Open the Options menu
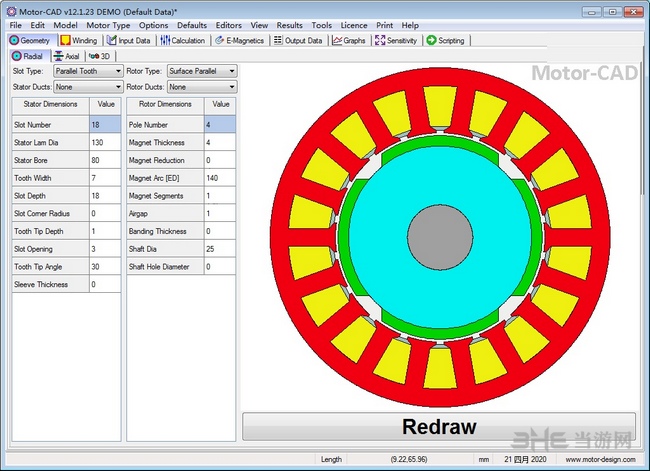Screen dimensions: 650x471 154,25
